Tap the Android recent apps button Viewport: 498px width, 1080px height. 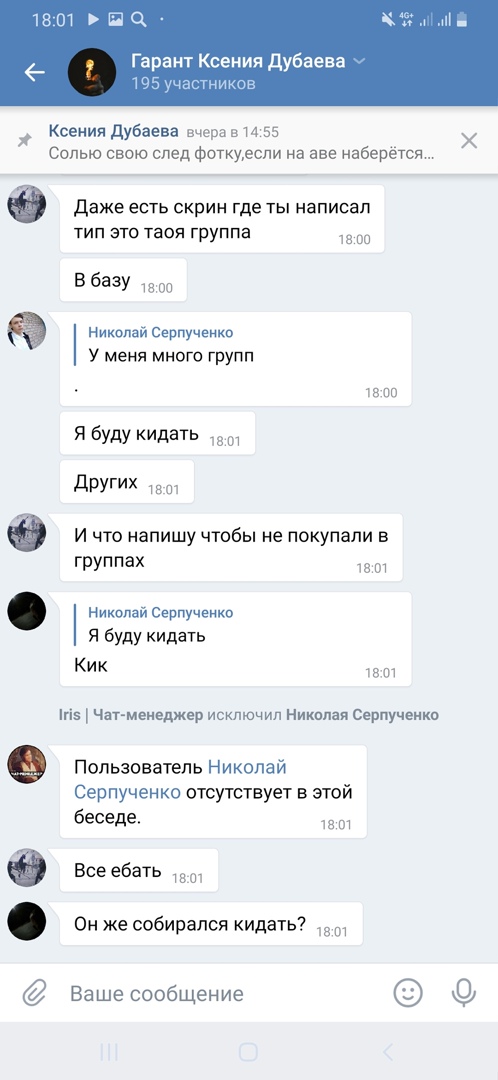109,1052
